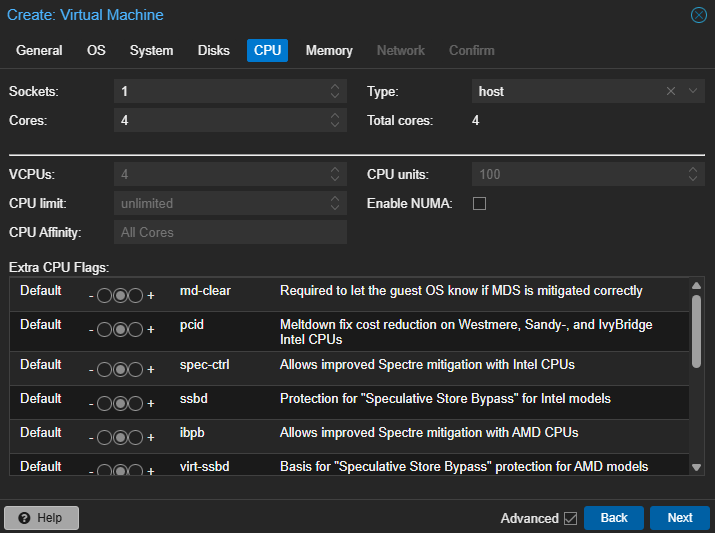Turn on the spec-ctrl flag
Image resolution: width=715 pixels, height=533 pixels.
135,370
